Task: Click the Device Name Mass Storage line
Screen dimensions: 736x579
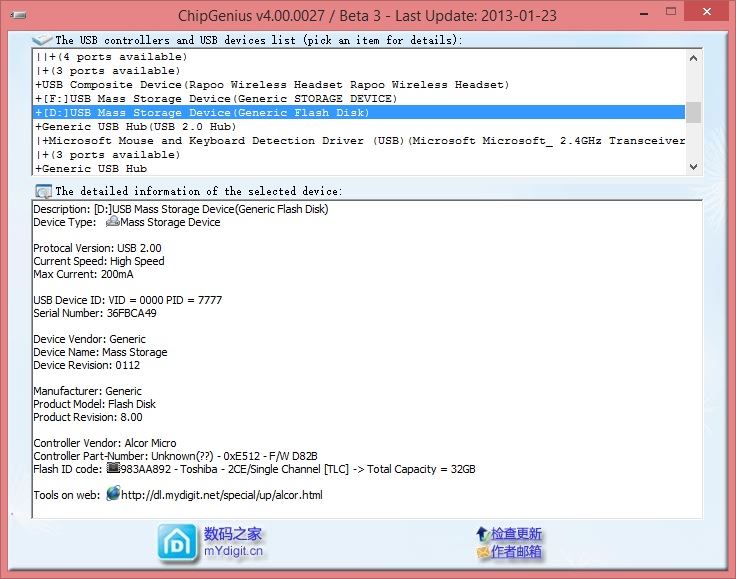Action: point(100,352)
